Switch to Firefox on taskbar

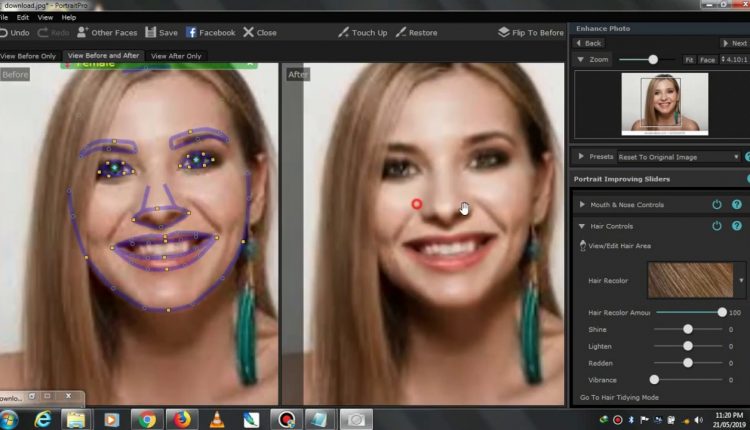182,420
